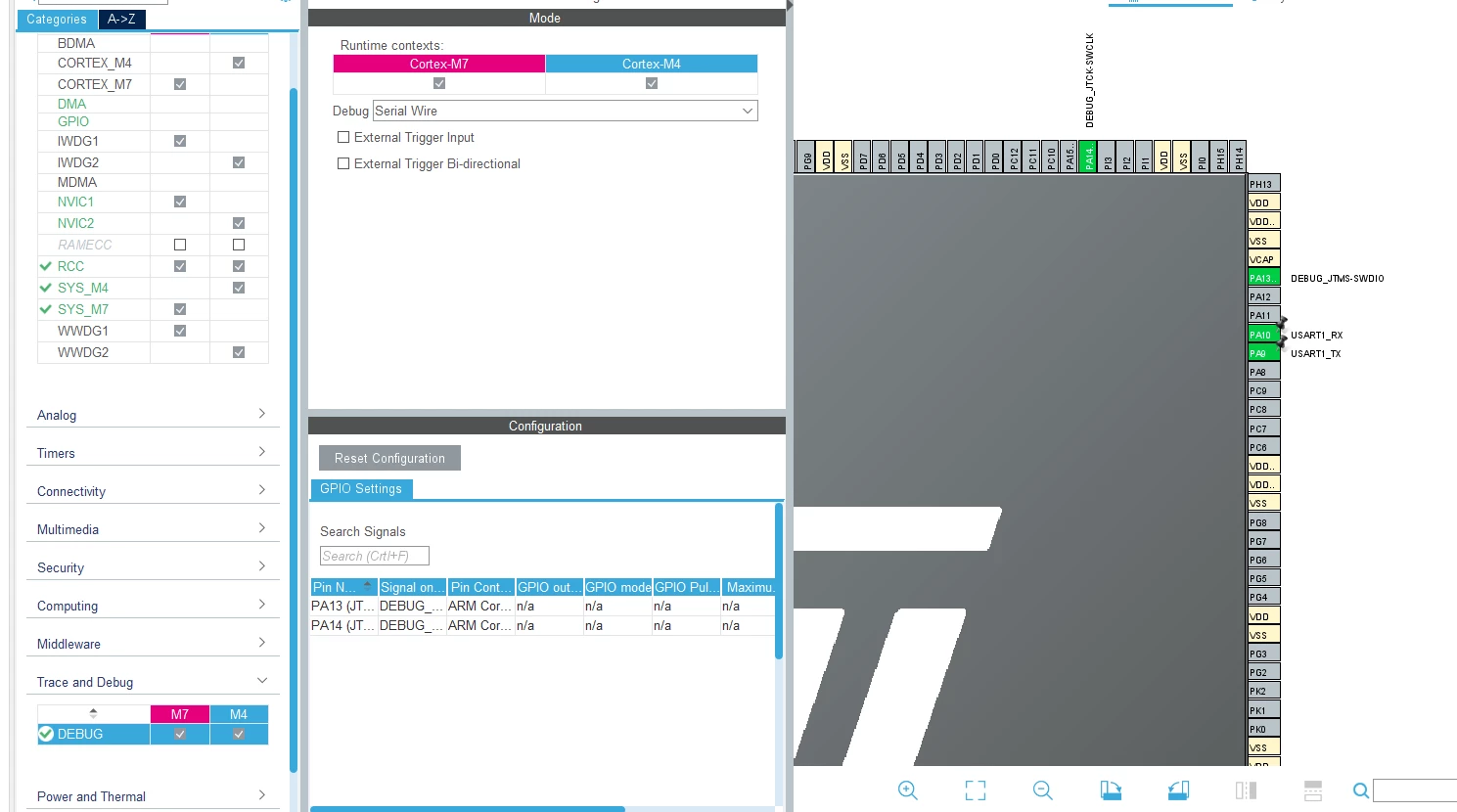The height and width of the screenshot is (812, 1457).
Task: Sort table by GPIO mode column
Action: pos(617,587)
